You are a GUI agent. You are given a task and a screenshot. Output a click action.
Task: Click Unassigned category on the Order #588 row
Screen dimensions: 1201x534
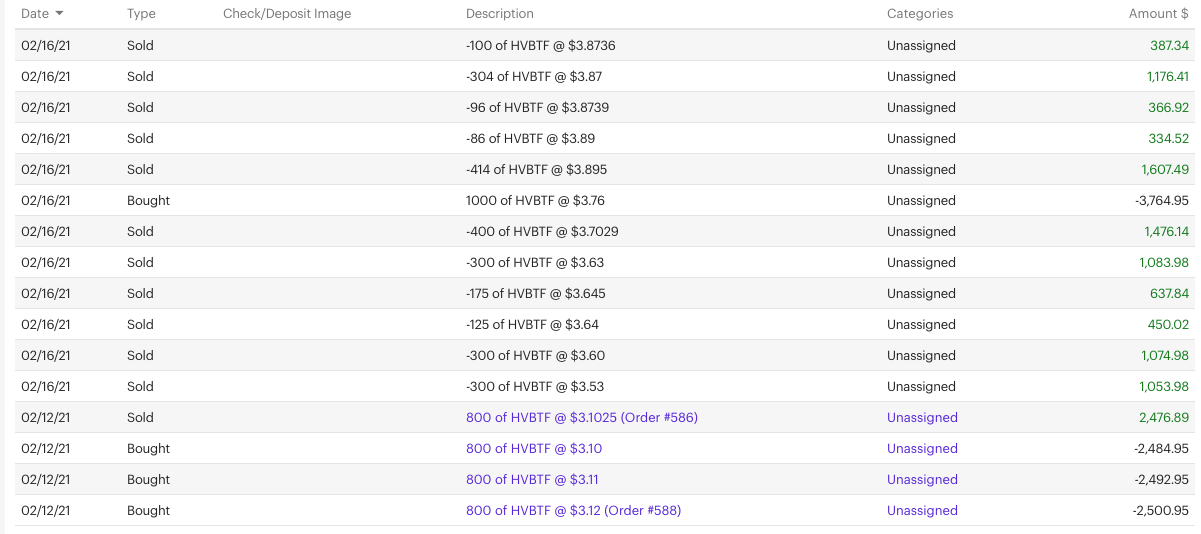click(922, 511)
